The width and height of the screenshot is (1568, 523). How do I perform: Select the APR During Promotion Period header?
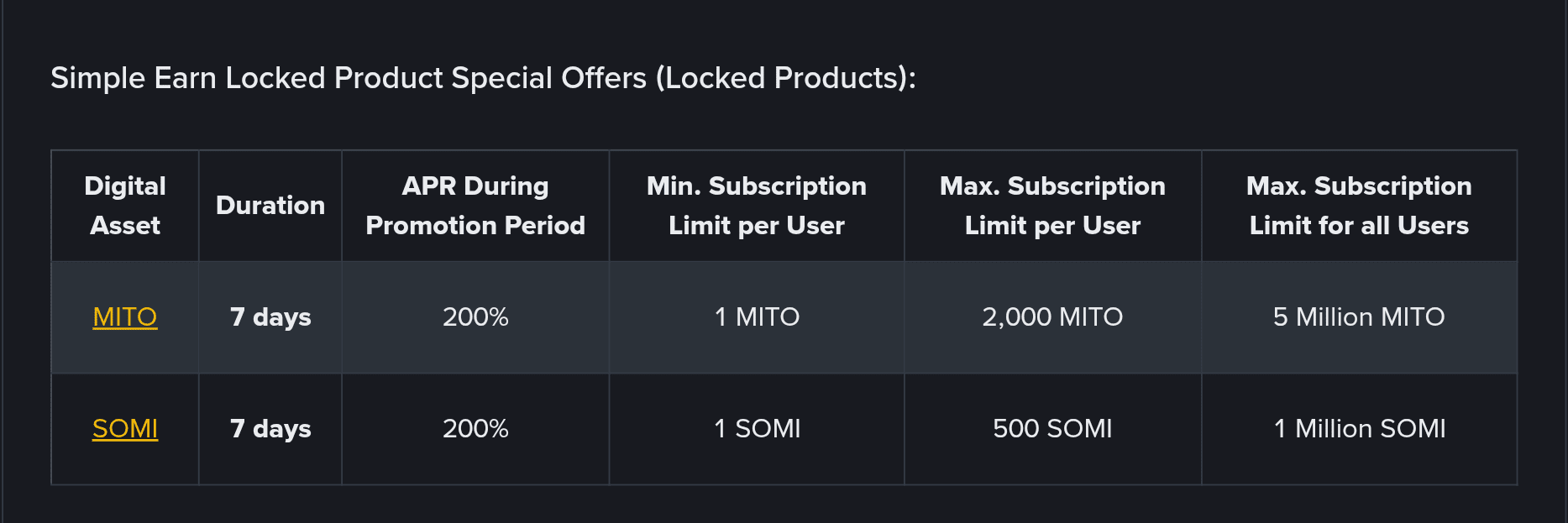(x=475, y=206)
